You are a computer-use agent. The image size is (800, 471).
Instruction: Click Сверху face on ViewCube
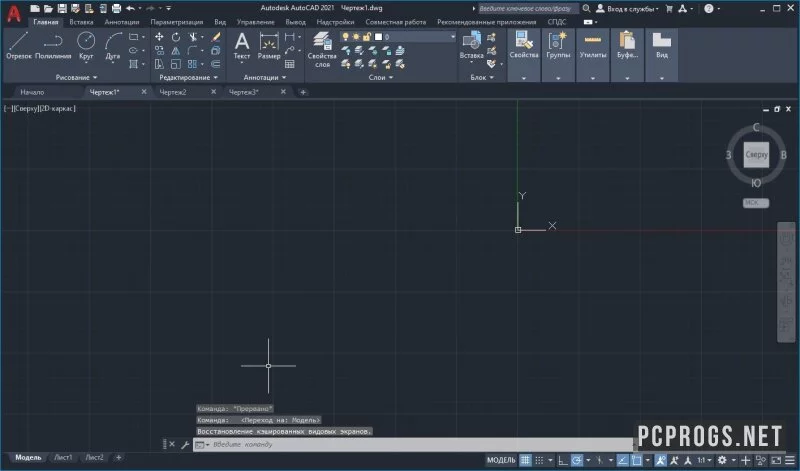(756, 155)
